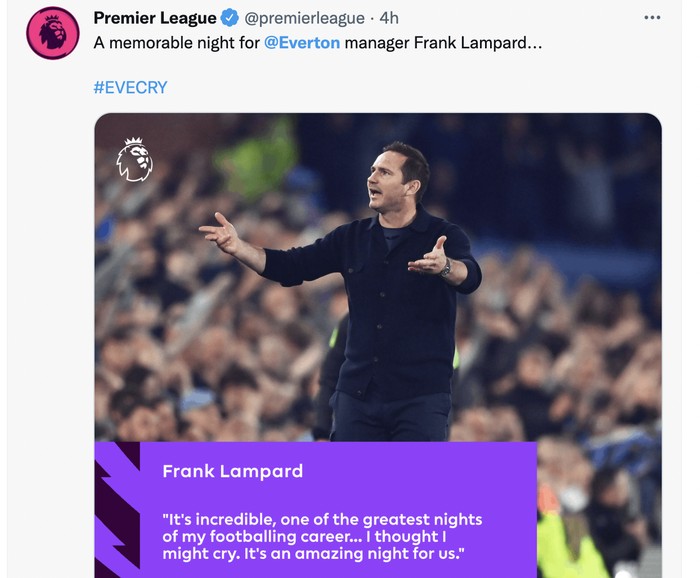Image resolution: width=700 pixels, height=578 pixels.
Task: Open the #EVECRY hashtag
Action: coord(130,87)
